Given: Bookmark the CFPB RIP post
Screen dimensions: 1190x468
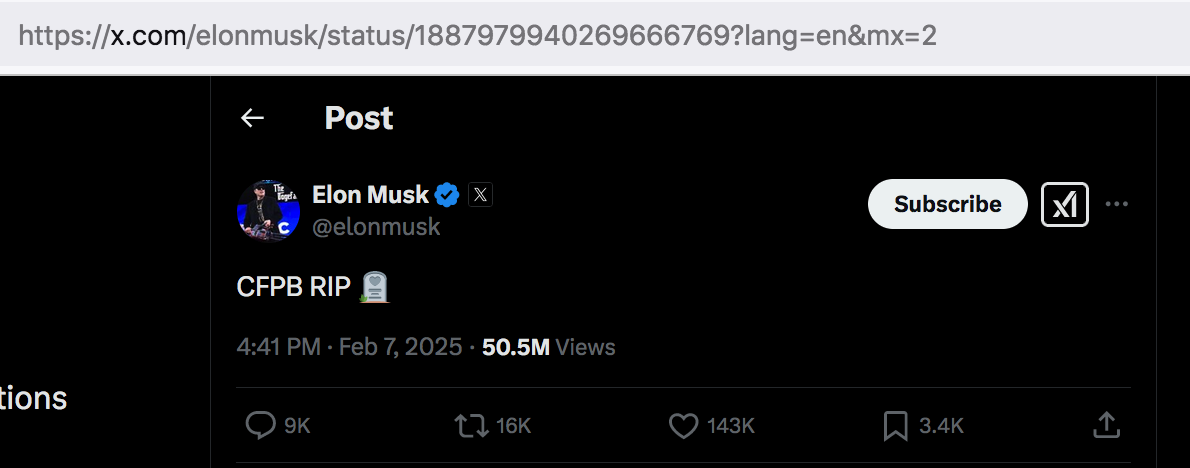Looking at the screenshot, I should click(896, 426).
